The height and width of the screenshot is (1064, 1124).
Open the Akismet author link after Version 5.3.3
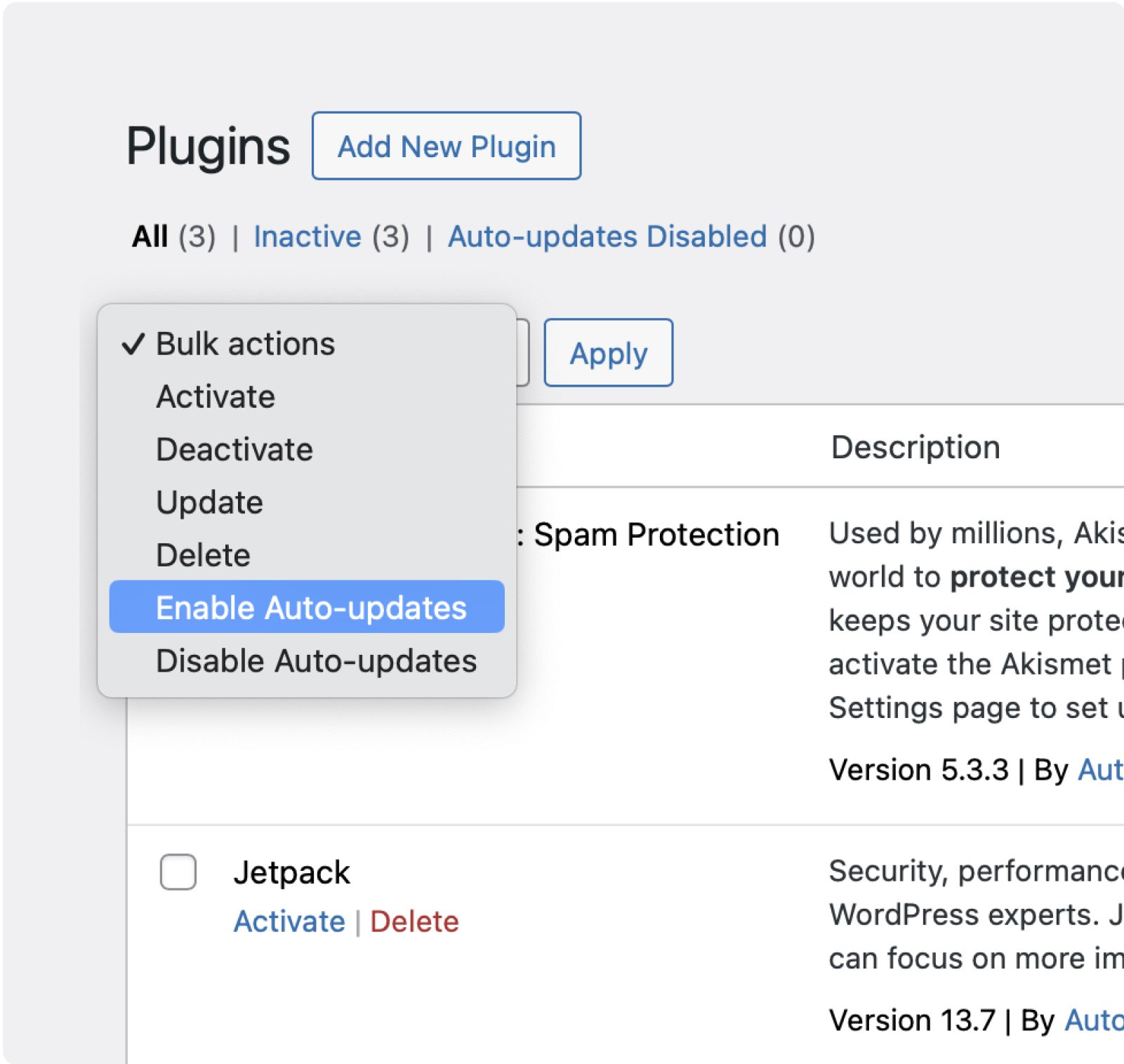tap(1100, 770)
